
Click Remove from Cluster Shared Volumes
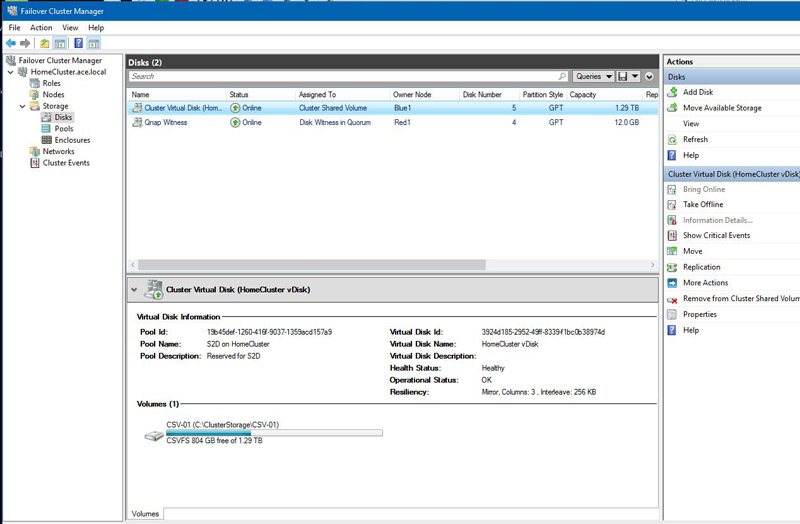[740, 298]
